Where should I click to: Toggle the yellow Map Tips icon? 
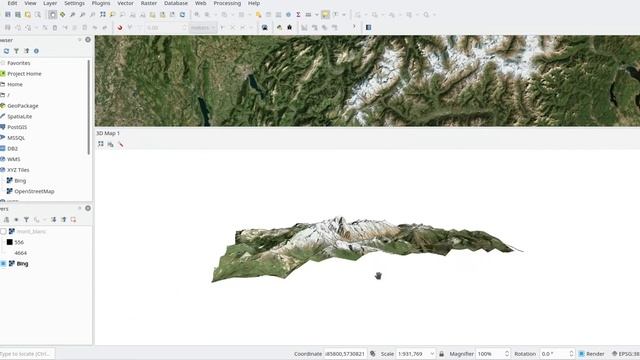(325, 15)
